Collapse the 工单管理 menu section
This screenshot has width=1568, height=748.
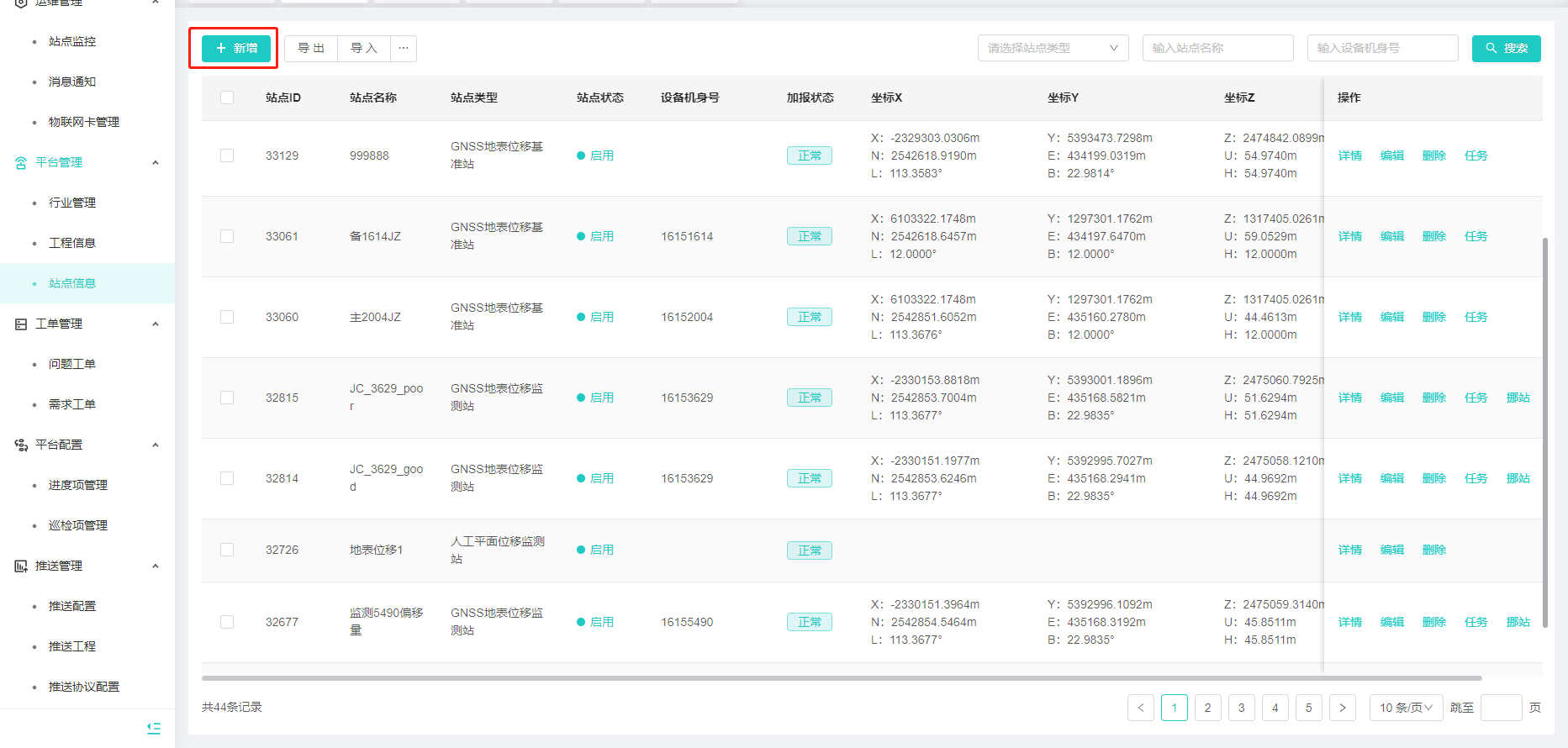(156, 324)
